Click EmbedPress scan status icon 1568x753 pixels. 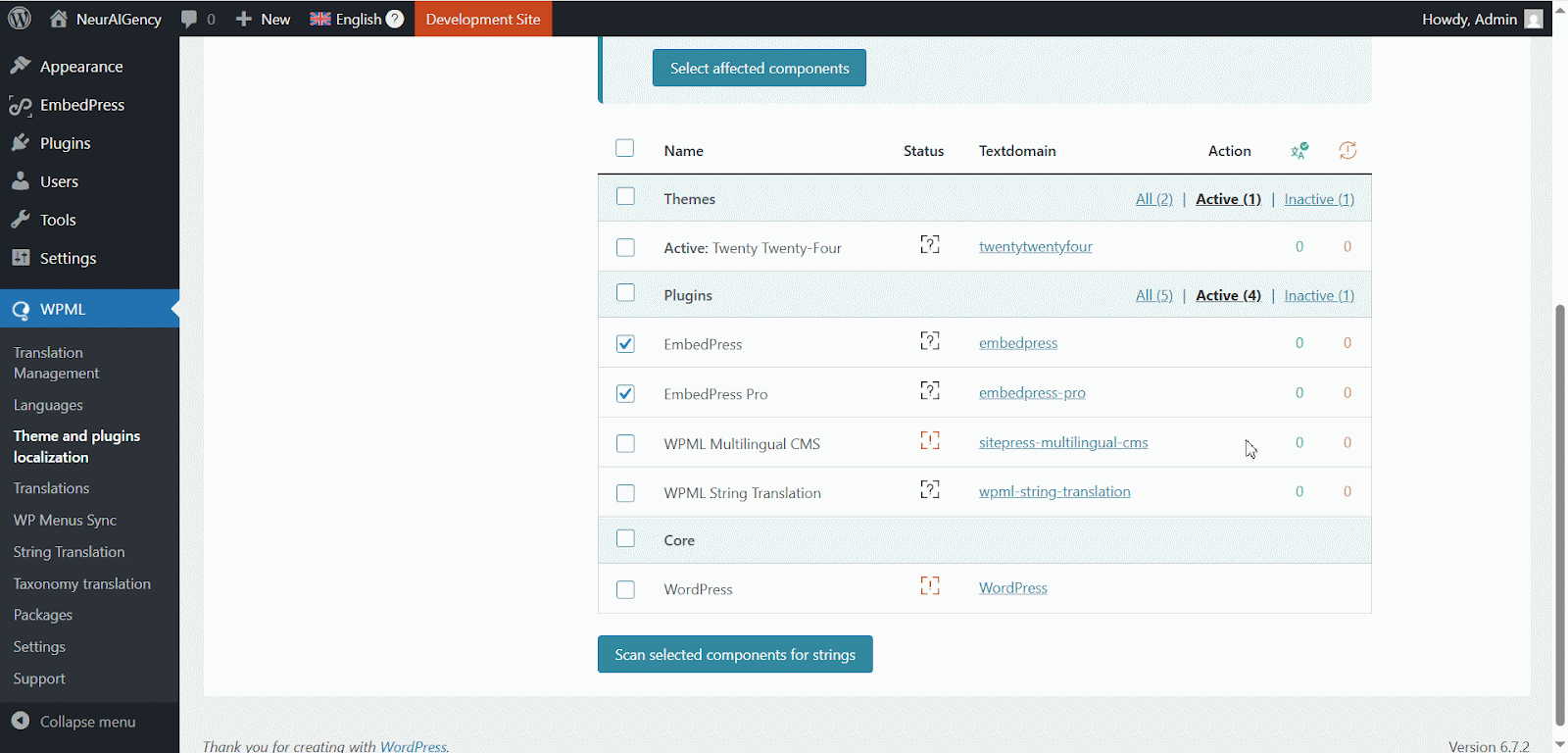930,340
